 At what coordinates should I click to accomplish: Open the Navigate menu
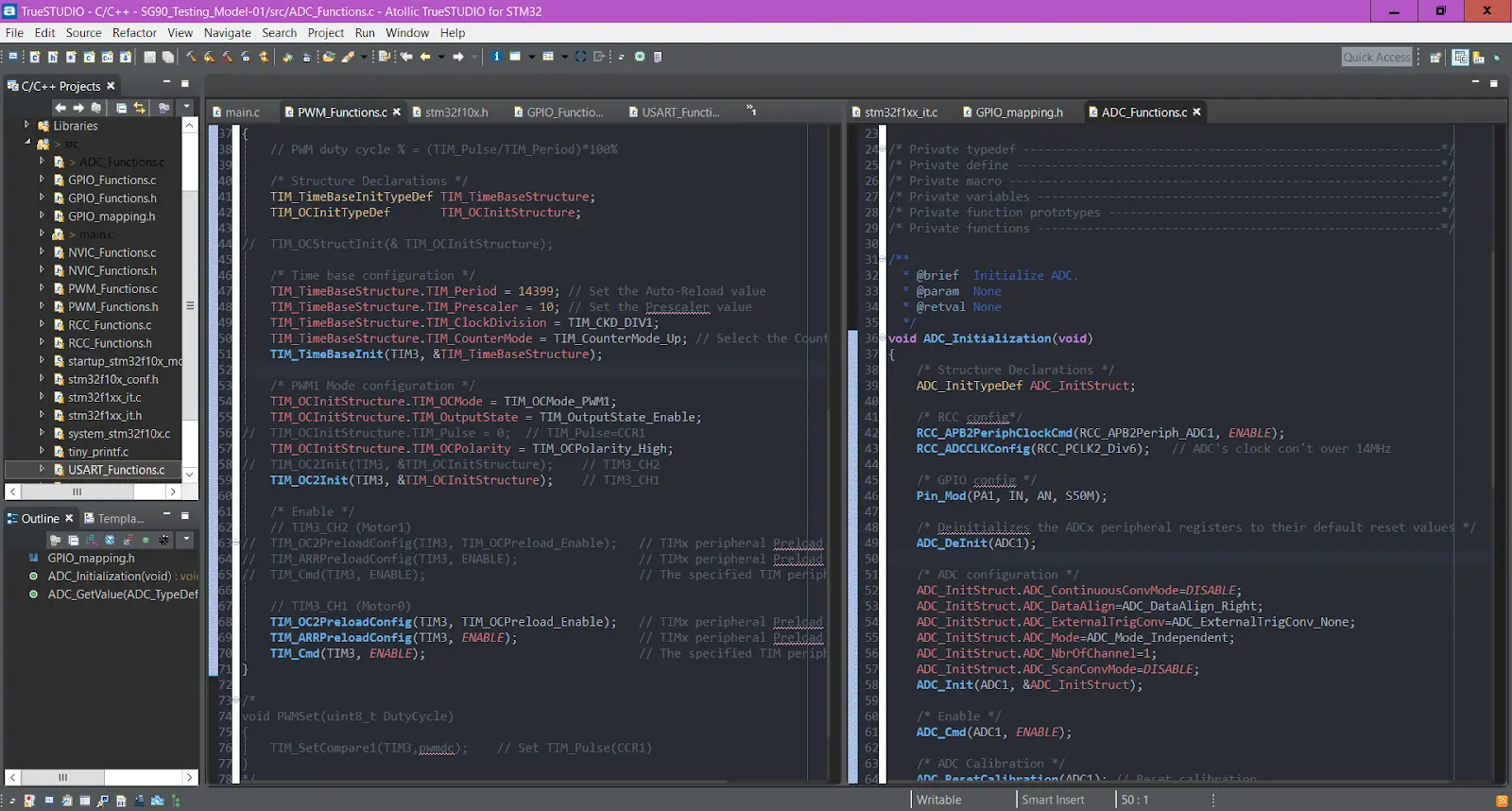228,32
